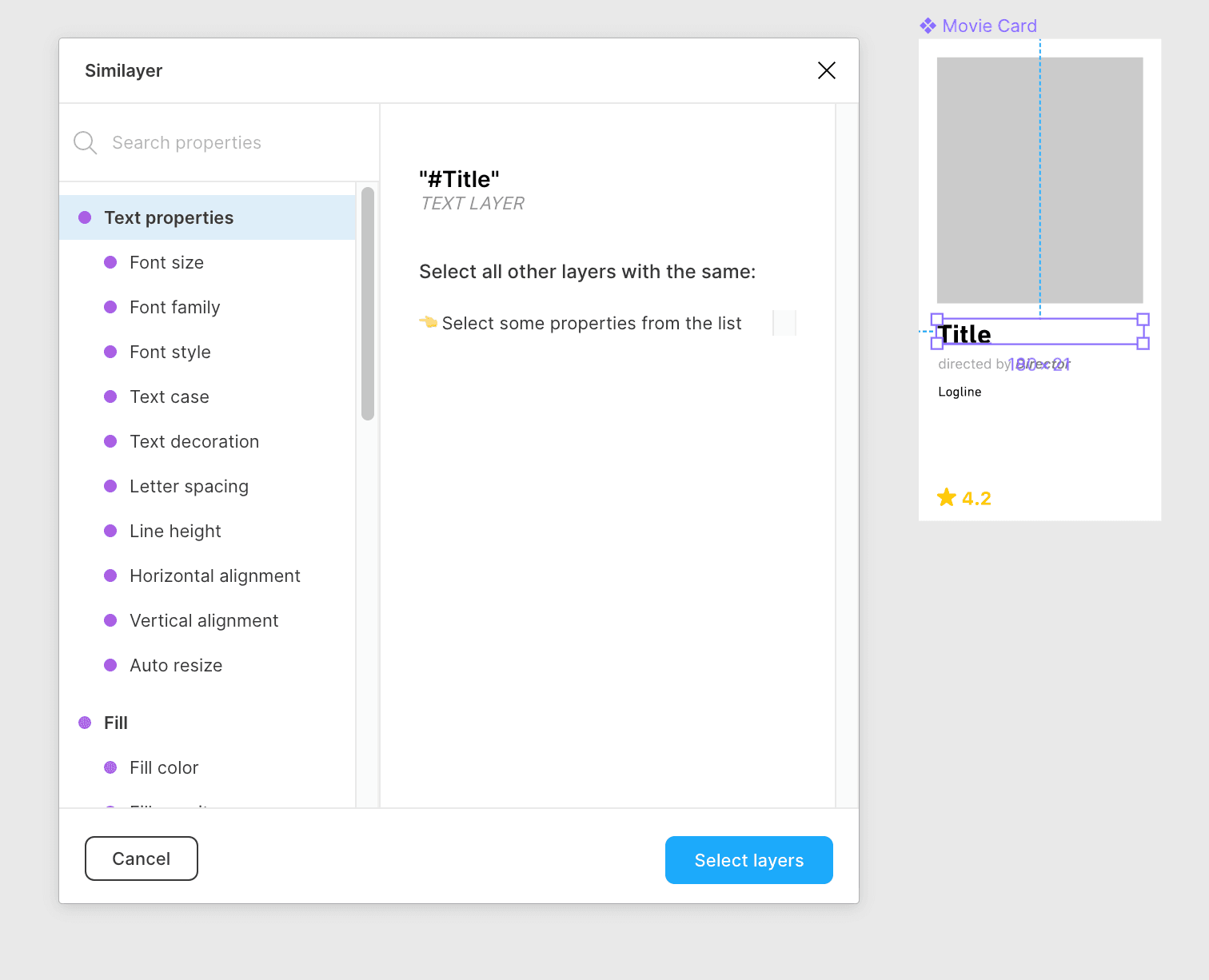Click the yellow star rating icon

[x=946, y=498]
